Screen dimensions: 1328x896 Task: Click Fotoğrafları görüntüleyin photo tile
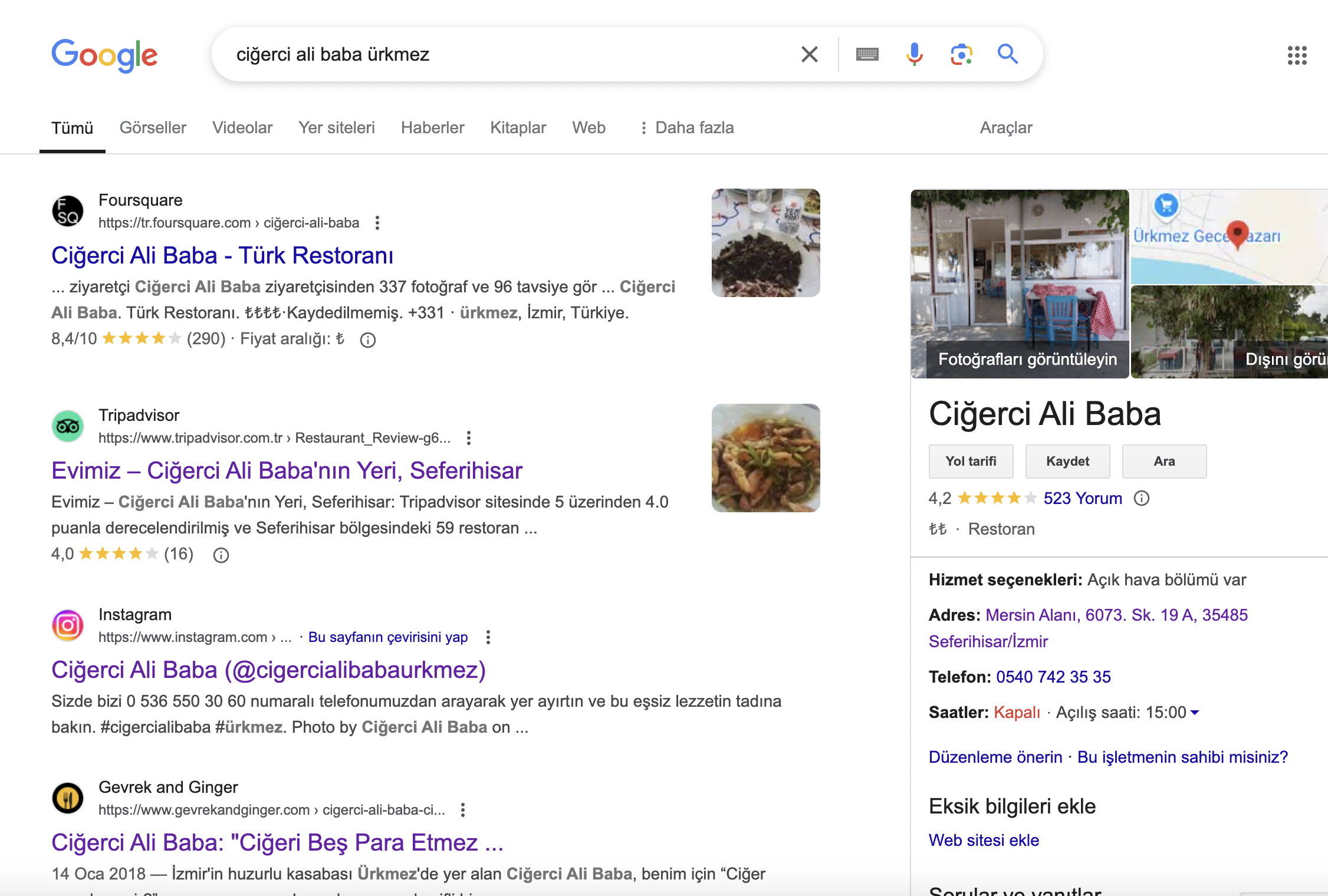[1020, 284]
